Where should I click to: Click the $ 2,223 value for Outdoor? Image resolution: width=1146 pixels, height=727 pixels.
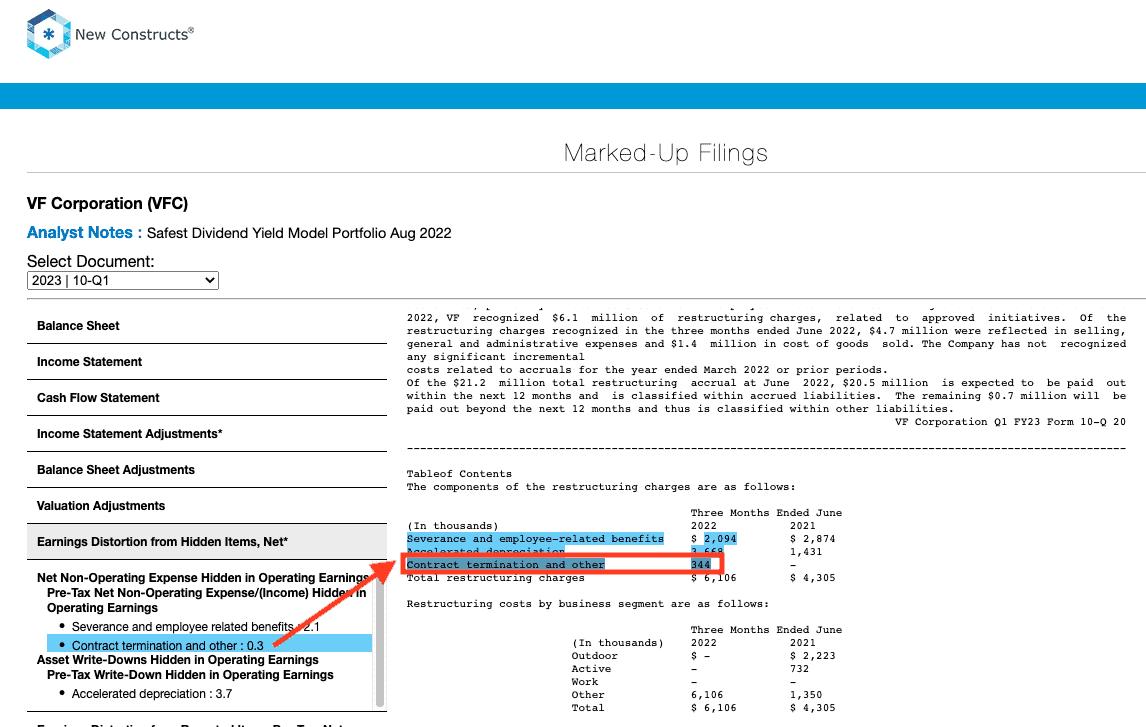813,656
